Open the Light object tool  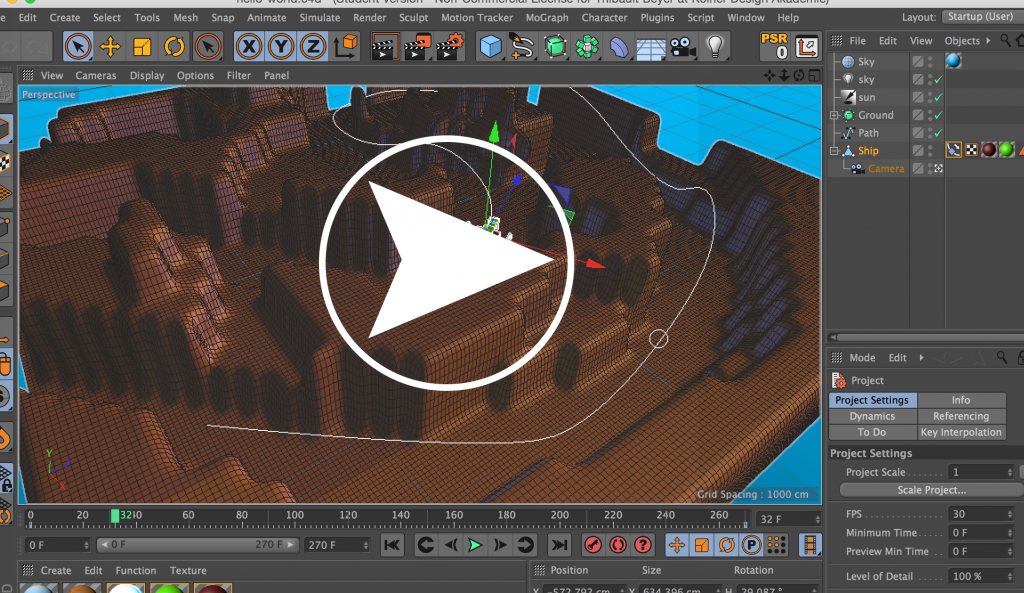(715, 47)
